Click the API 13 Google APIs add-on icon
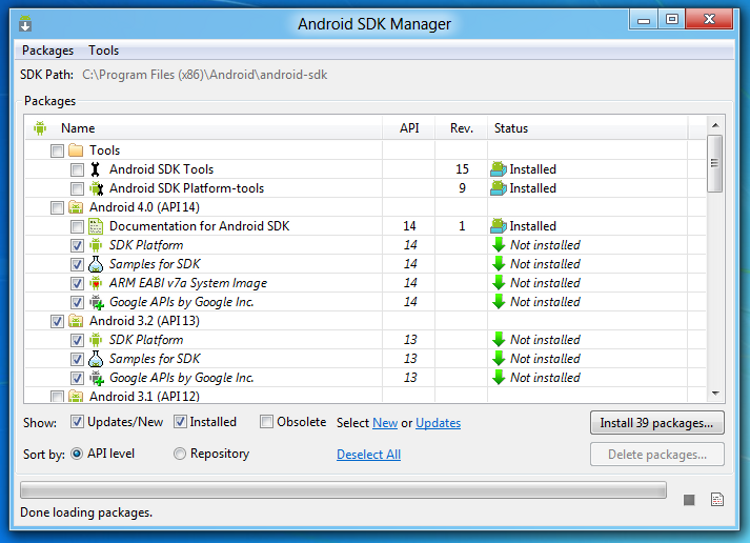 97,377
